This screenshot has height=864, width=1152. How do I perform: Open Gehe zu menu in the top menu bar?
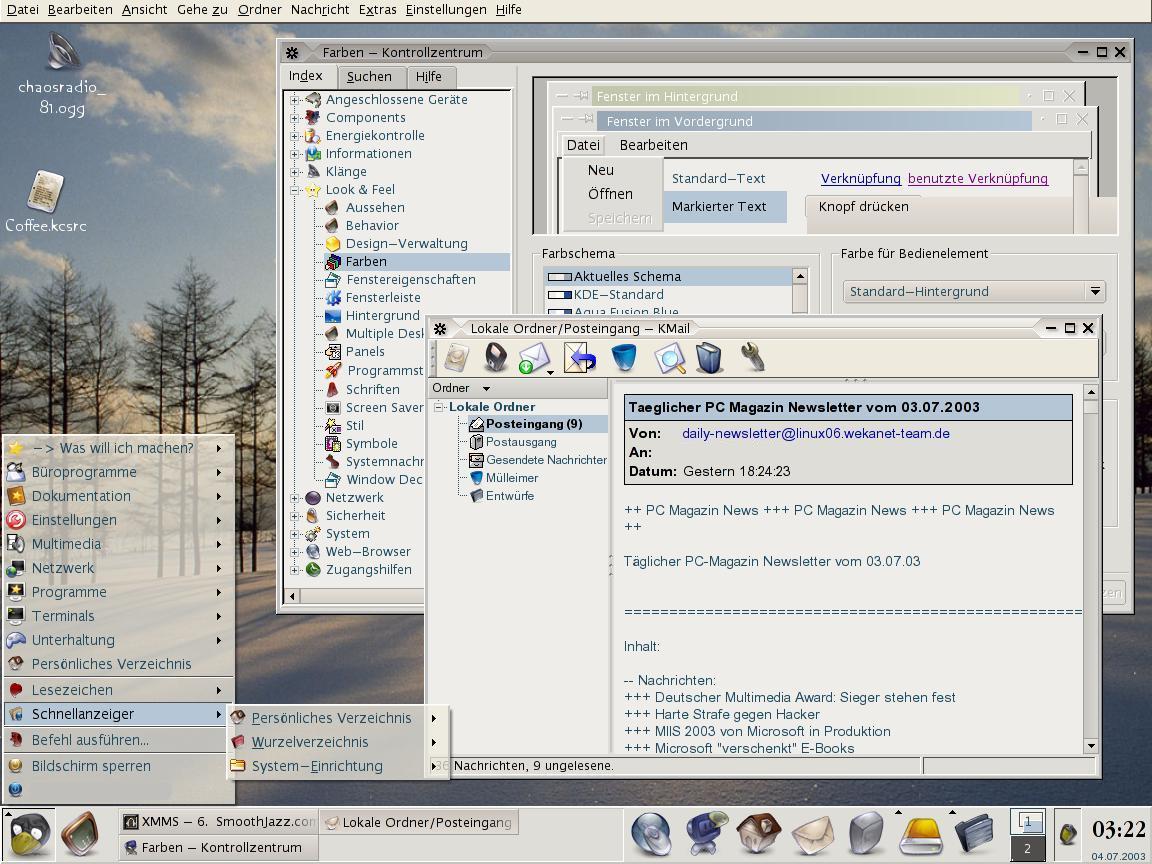[202, 10]
